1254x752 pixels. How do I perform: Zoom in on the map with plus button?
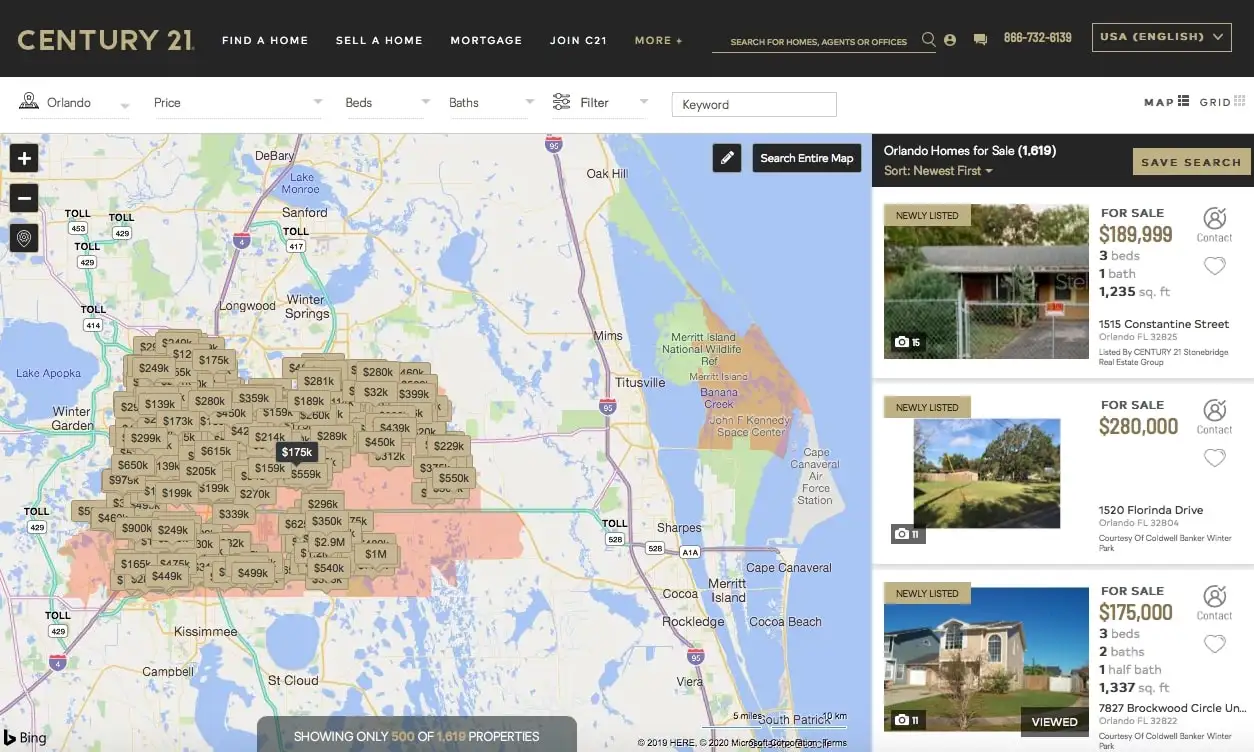[24, 158]
